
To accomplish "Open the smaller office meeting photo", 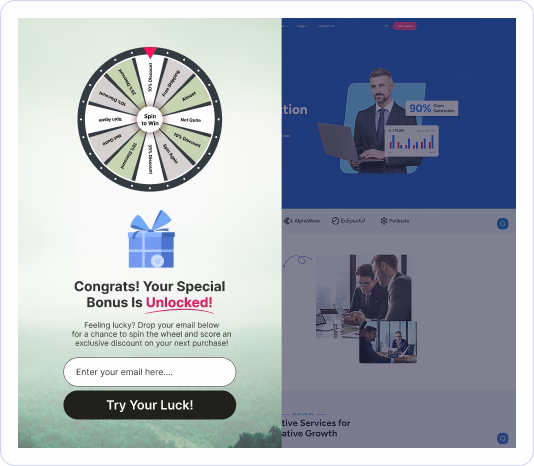I will [x=388, y=342].
